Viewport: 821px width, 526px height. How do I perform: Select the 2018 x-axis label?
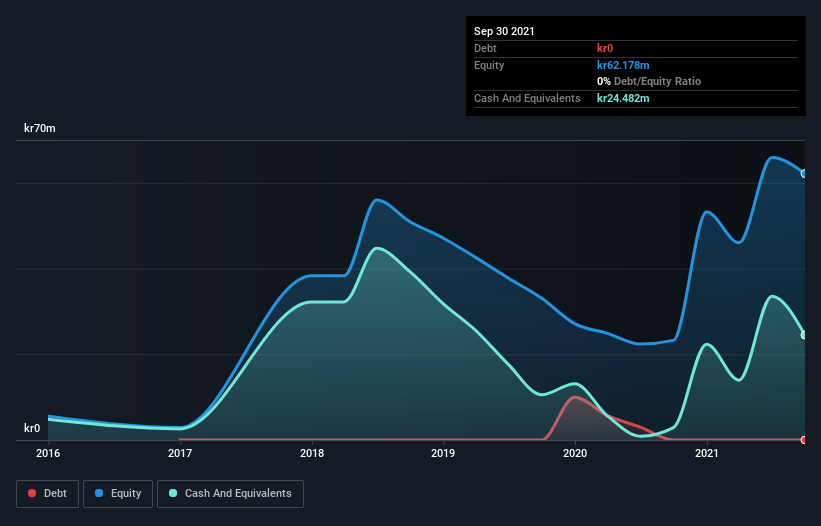click(312, 453)
